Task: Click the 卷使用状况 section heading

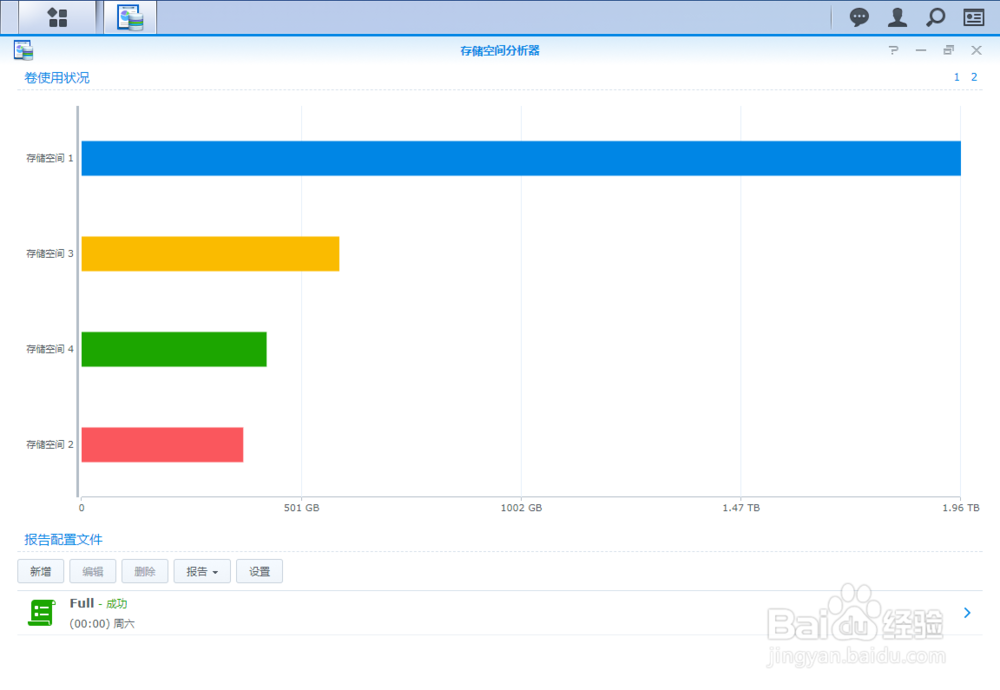Action: tap(57, 78)
